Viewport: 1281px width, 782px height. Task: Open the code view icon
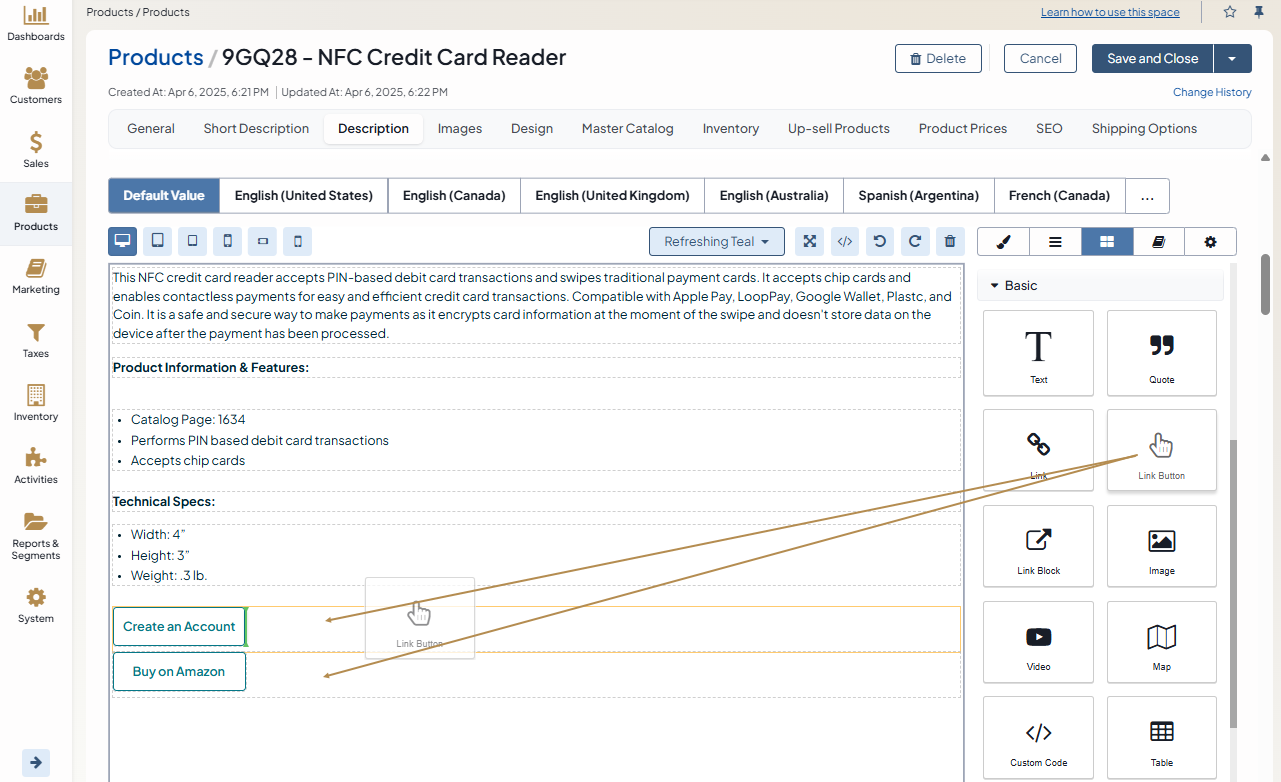pyautogui.click(x=845, y=241)
